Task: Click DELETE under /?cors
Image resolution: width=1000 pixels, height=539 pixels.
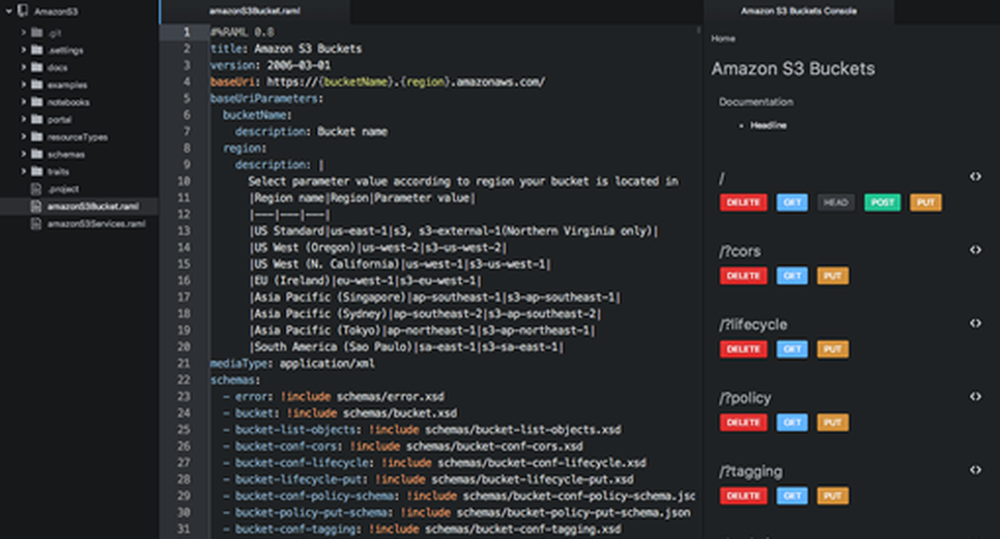Action: [743, 276]
